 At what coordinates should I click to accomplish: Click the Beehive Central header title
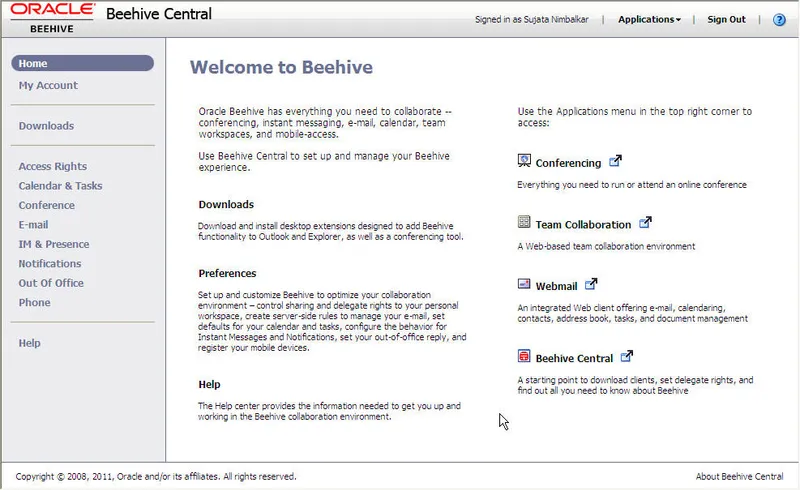coord(159,14)
